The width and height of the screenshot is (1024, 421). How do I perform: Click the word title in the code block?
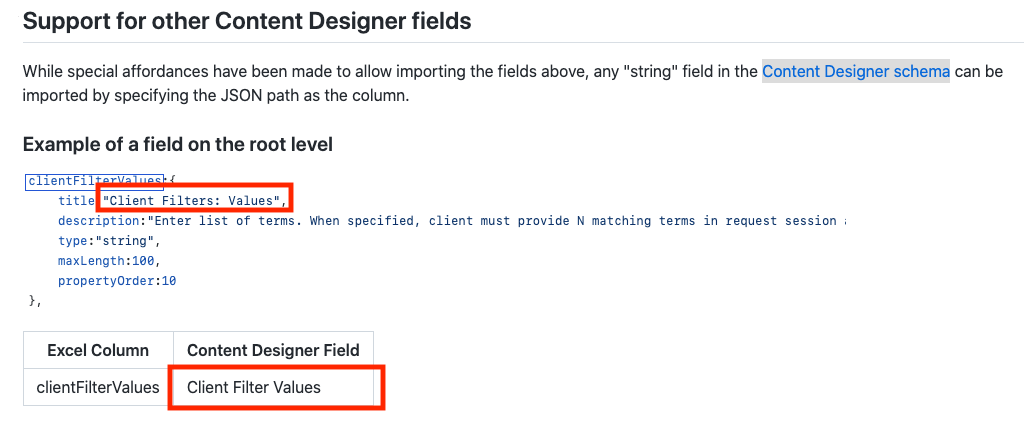click(76, 201)
